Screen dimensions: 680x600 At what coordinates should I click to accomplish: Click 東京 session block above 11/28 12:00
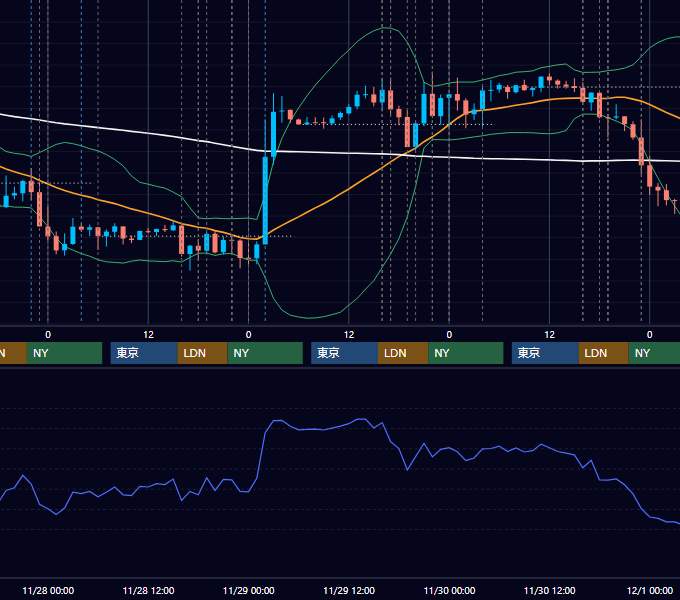[x=144, y=353]
